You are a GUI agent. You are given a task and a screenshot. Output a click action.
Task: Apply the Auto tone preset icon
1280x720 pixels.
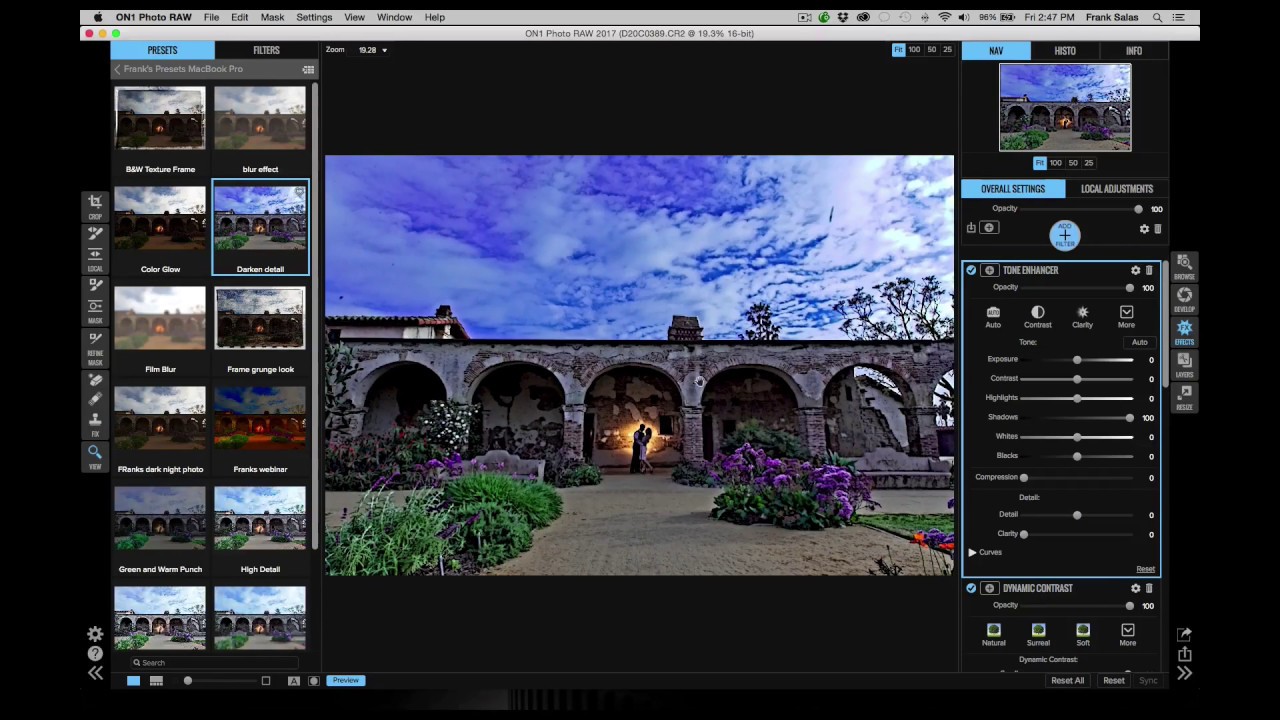pos(993,316)
